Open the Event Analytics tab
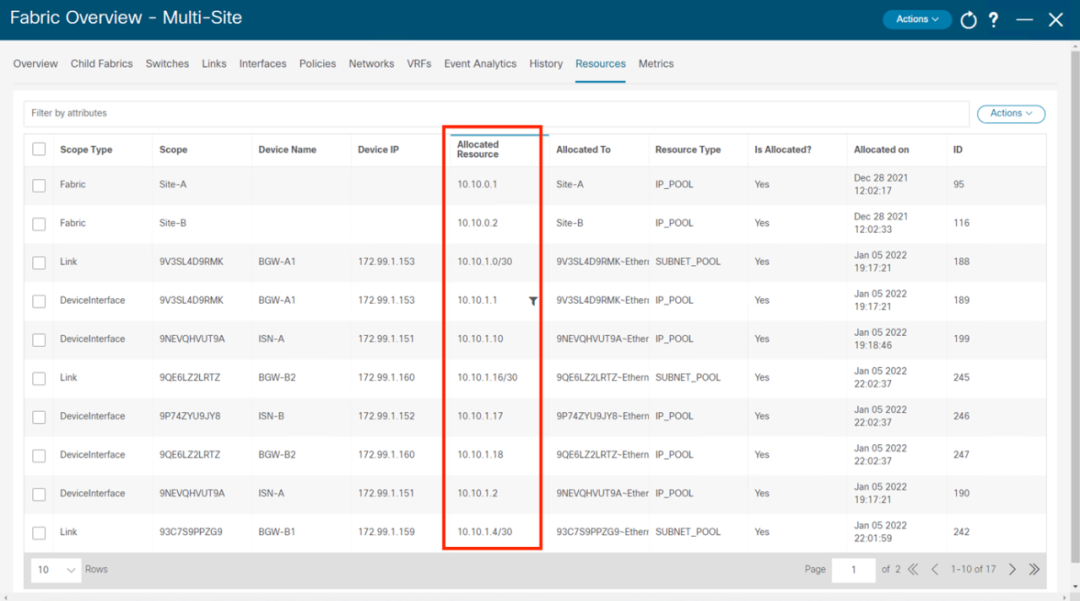The height and width of the screenshot is (601, 1080). (x=480, y=63)
